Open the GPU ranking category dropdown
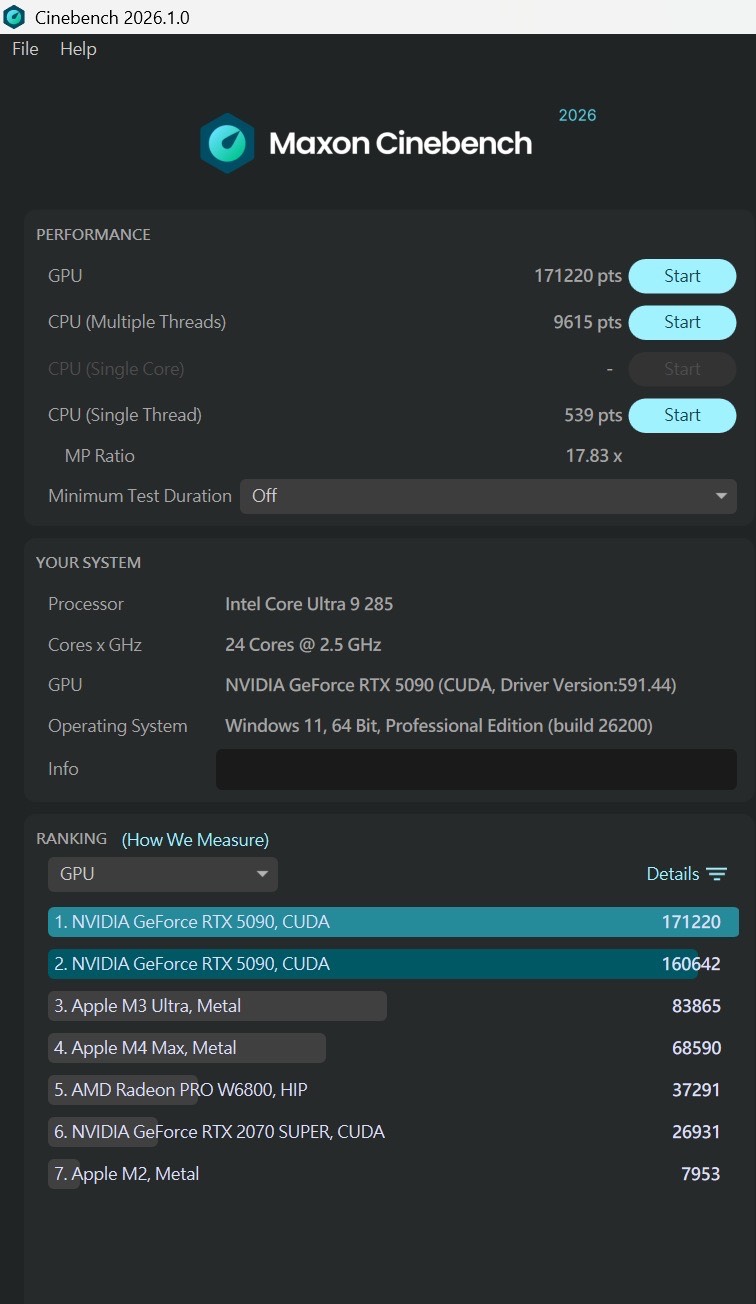 tap(162, 874)
